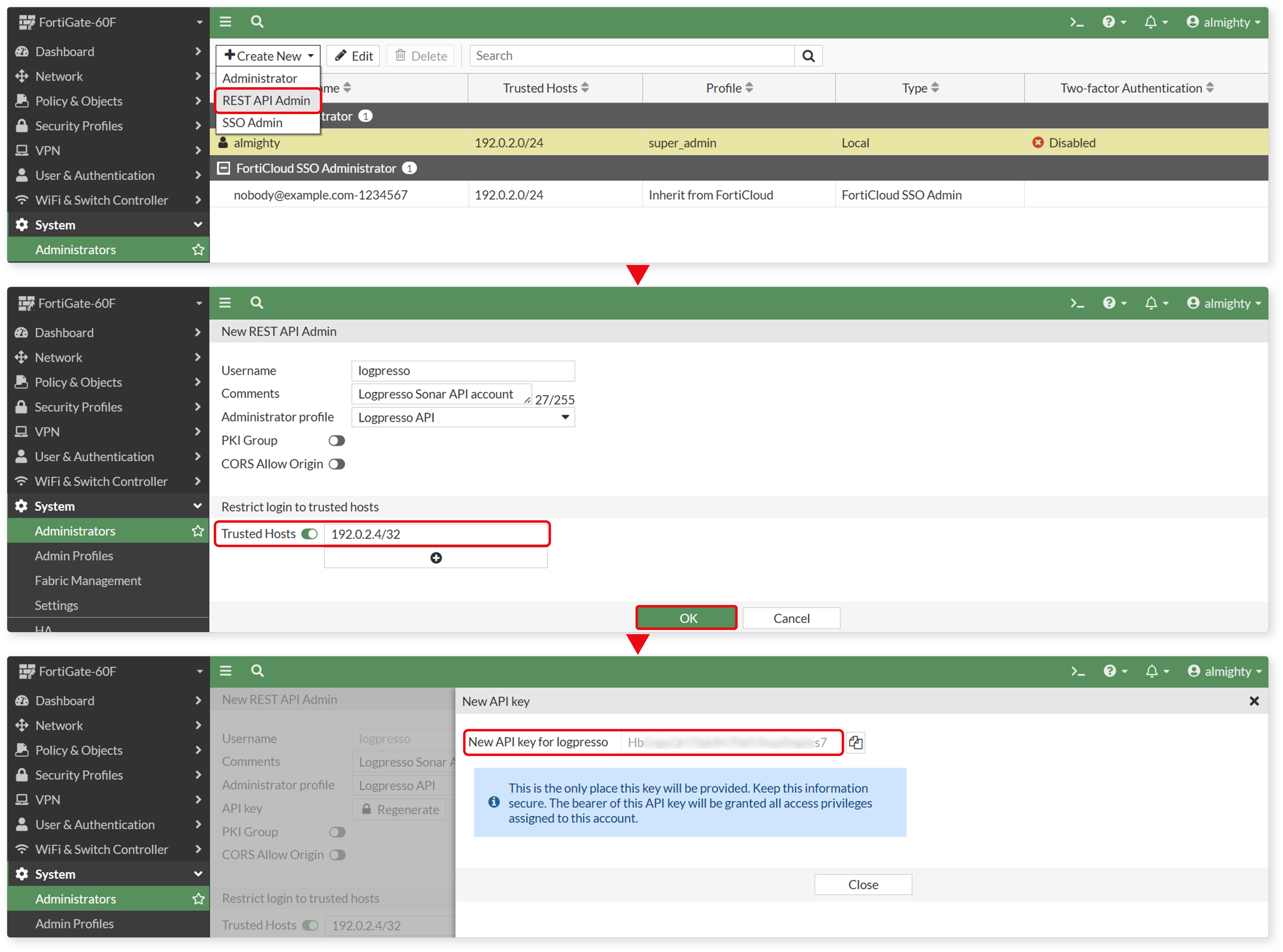Click the add trusted host plus button
This screenshot has height=952, width=1283.
(x=438, y=558)
